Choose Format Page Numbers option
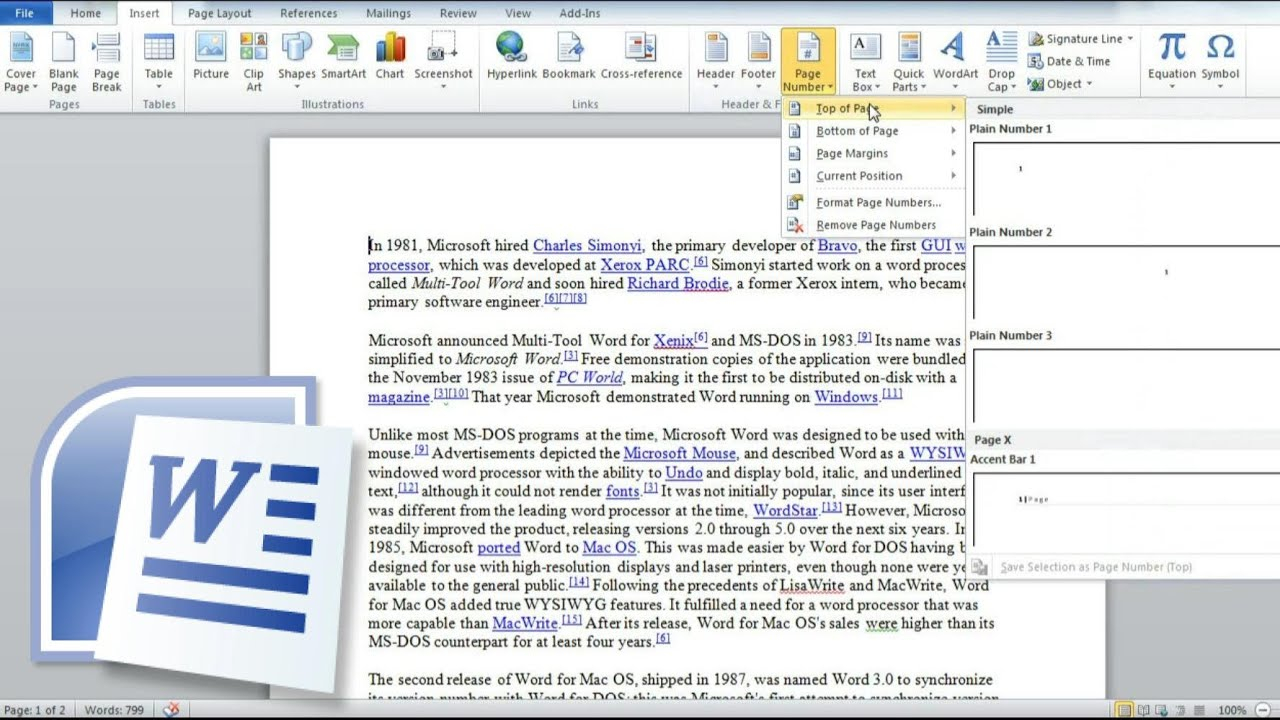Viewport: 1280px width, 720px height. (872, 202)
